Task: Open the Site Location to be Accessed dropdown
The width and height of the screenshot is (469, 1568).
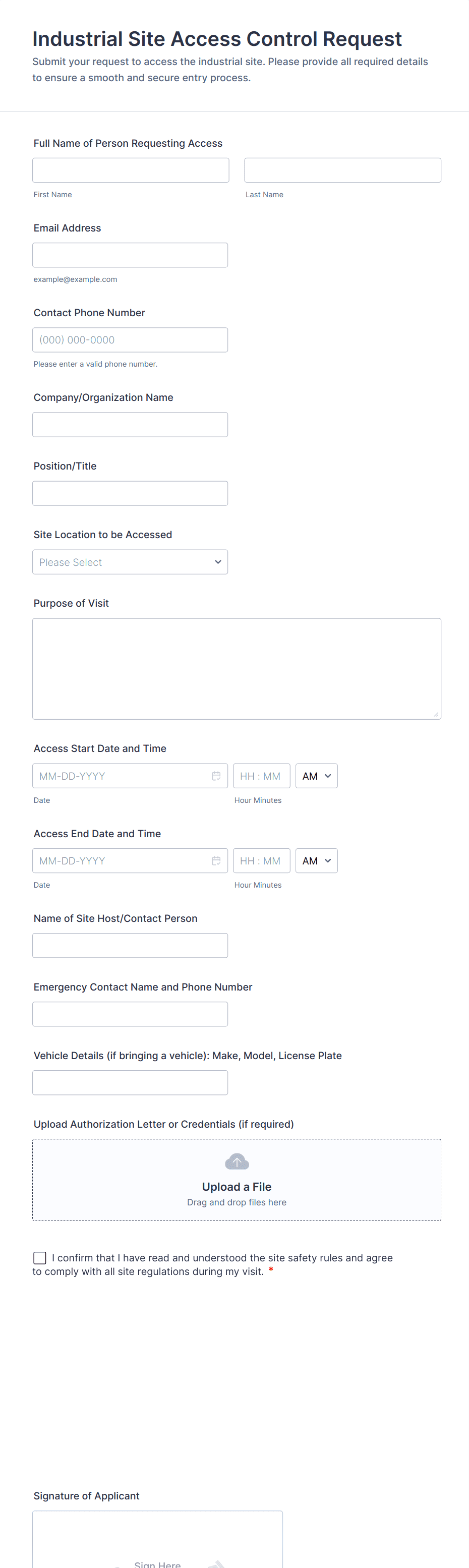Action: pyautogui.click(x=130, y=562)
